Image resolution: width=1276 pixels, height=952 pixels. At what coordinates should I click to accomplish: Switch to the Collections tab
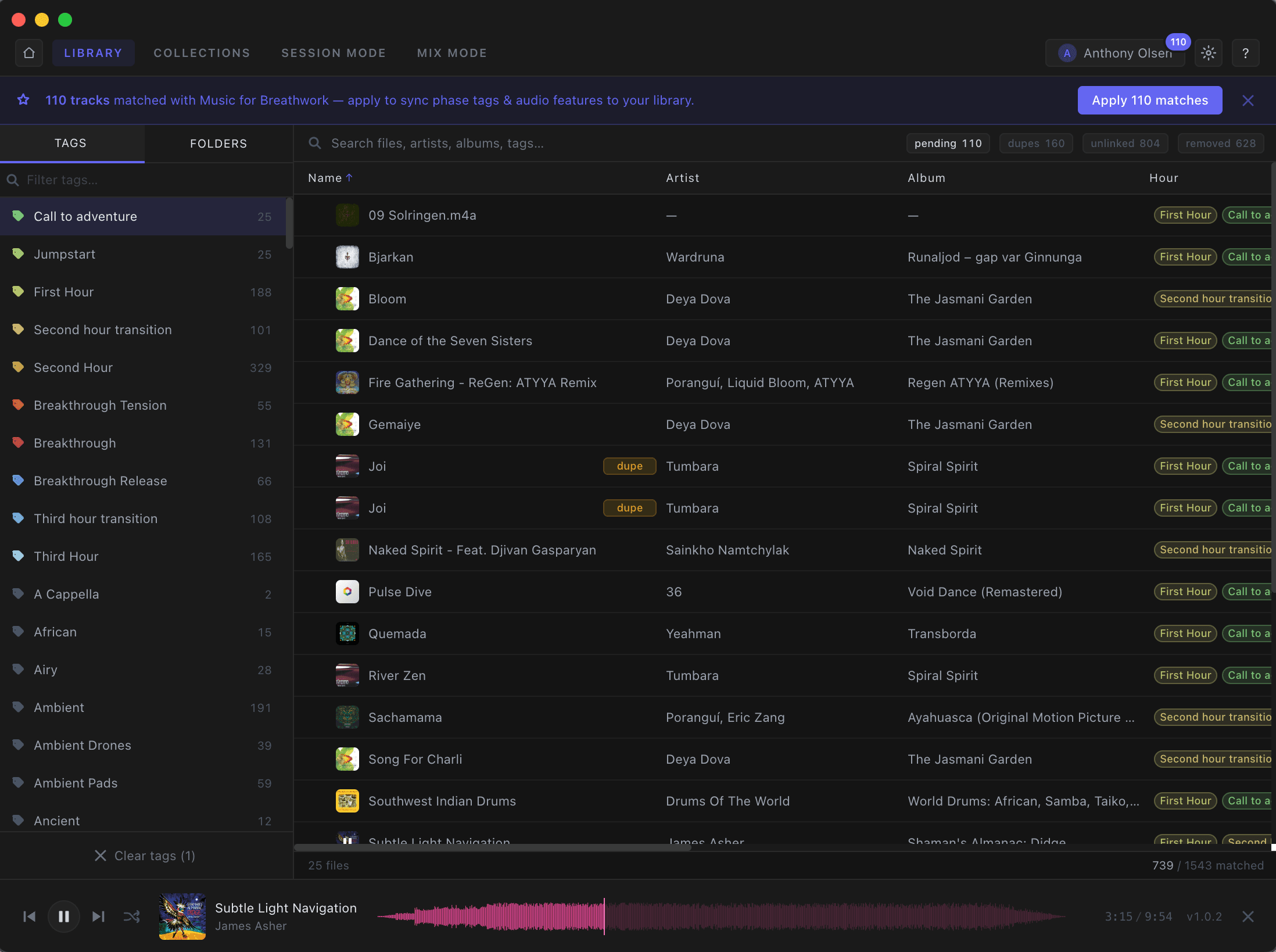[202, 53]
